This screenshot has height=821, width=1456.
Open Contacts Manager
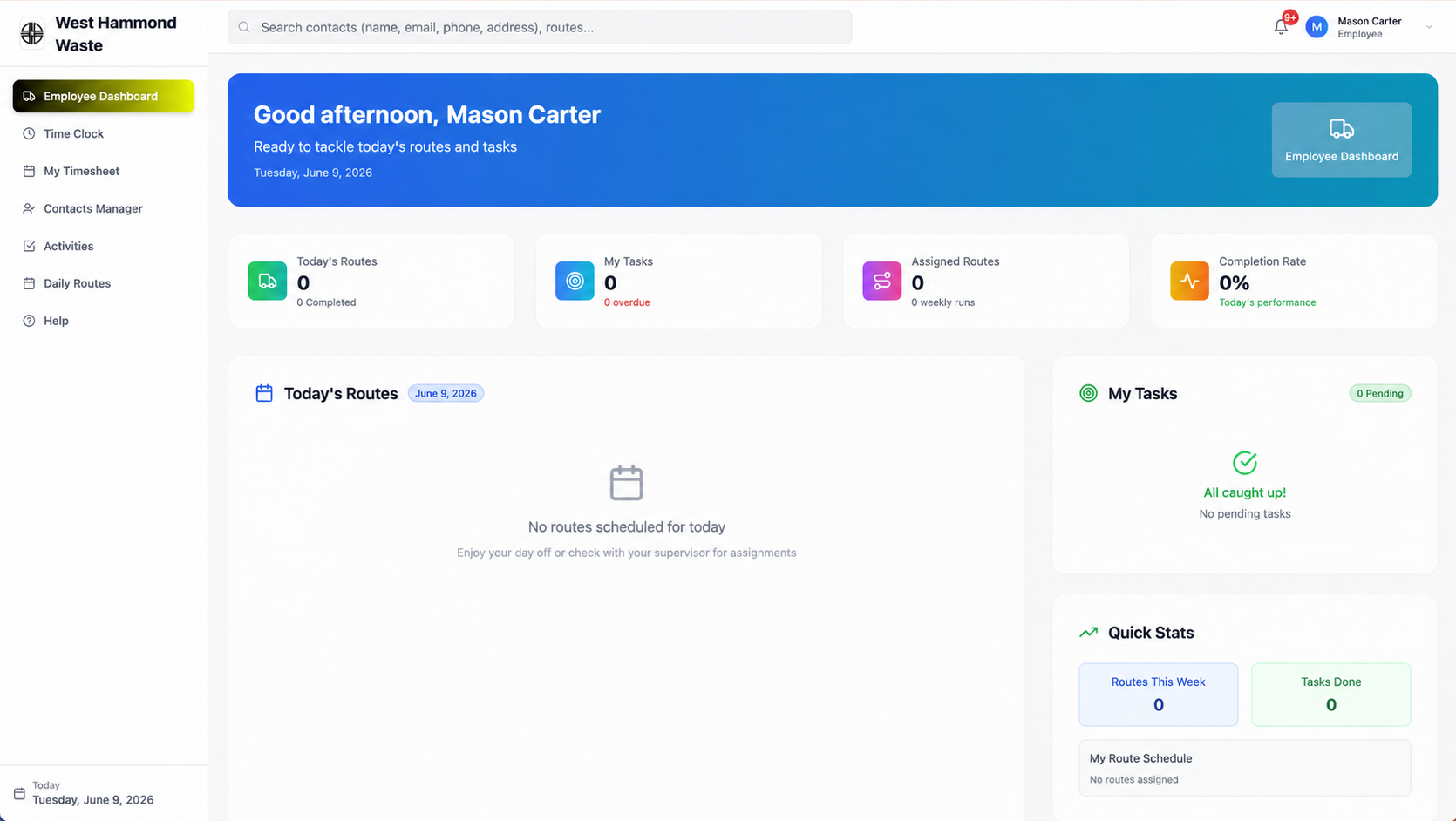click(x=104, y=208)
